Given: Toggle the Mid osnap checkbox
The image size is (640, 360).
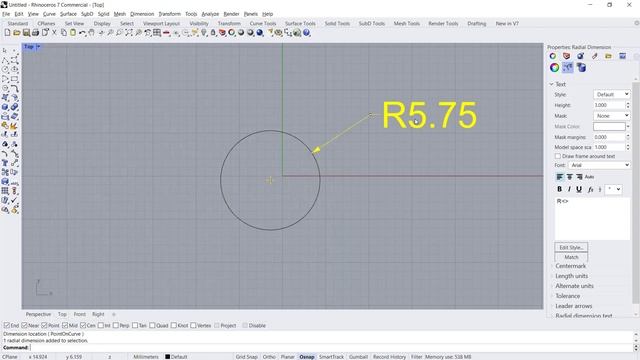Looking at the screenshot, I should 65,325.
